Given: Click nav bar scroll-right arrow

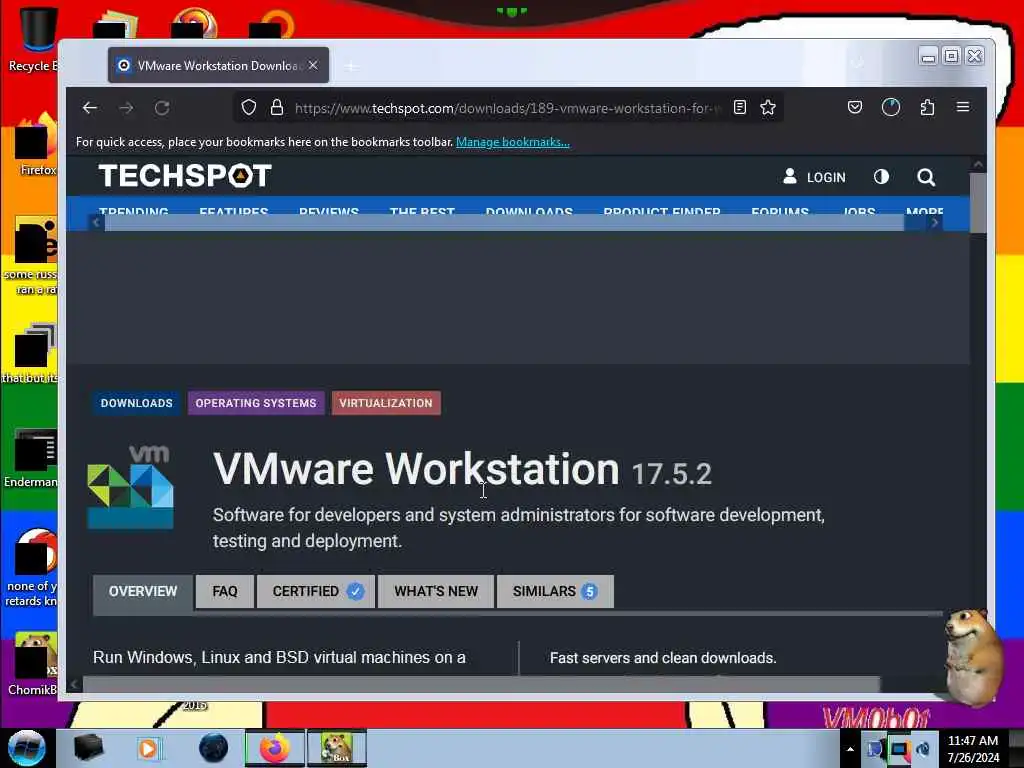Looking at the screenshot, I should (935, 223).
